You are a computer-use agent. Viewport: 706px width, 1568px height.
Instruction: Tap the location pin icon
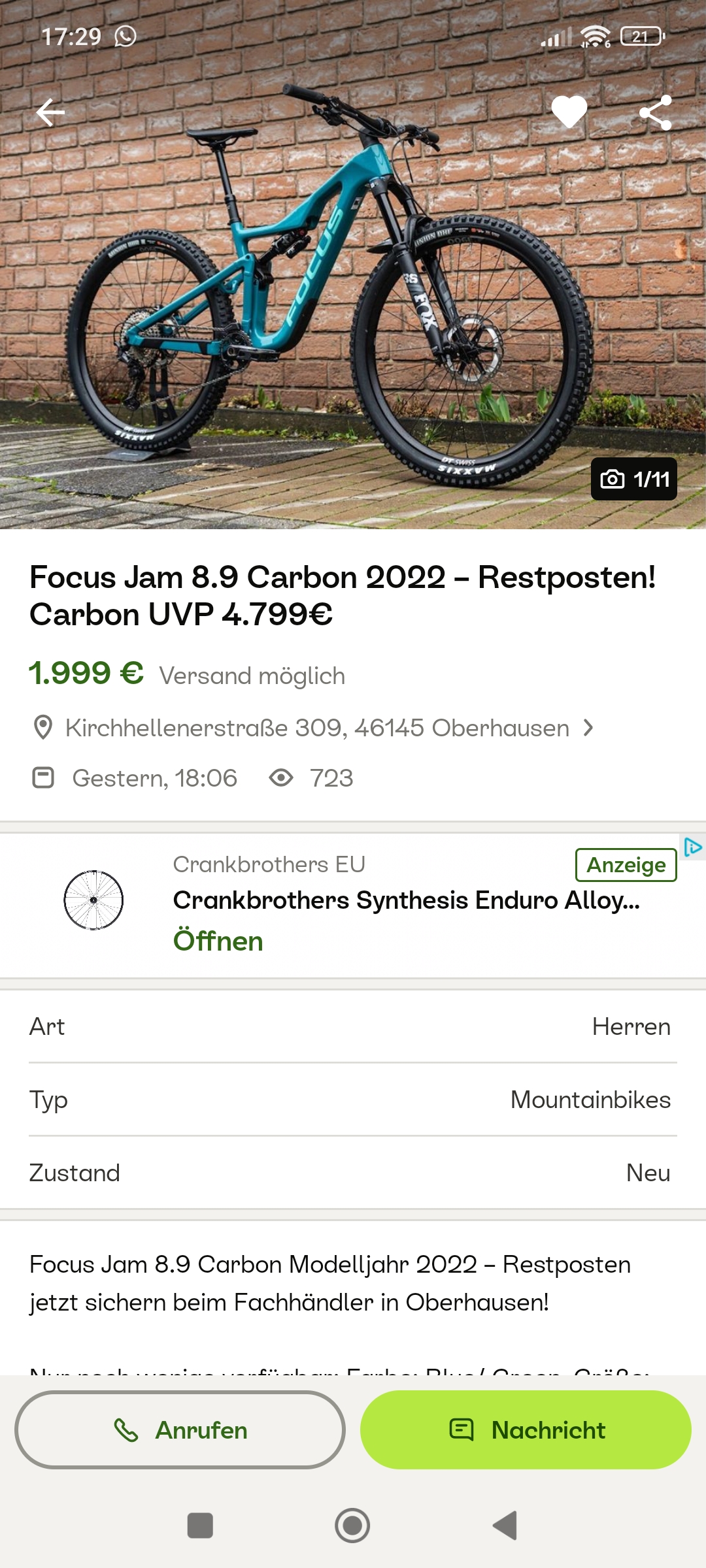pos(43,728)
